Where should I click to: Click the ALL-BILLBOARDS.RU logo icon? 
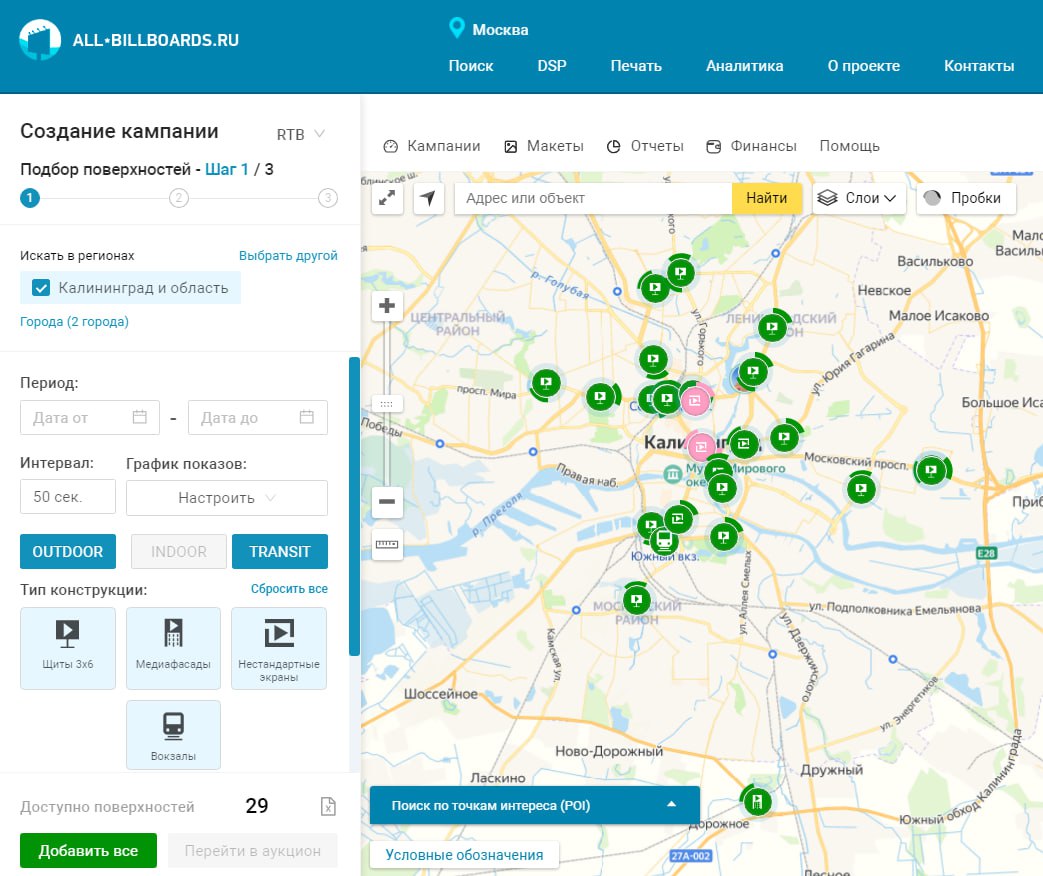pyautogui.click(x=40, y=39)
